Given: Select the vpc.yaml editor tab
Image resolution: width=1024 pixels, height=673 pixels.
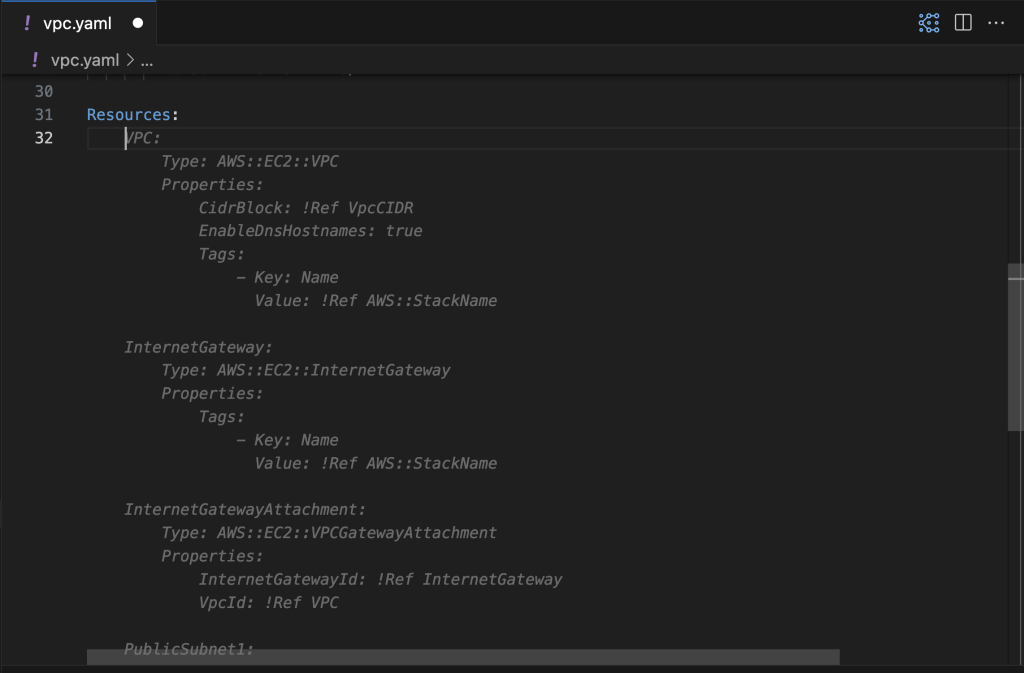Looking at the screenshot, I should click(x=78, y=23).
